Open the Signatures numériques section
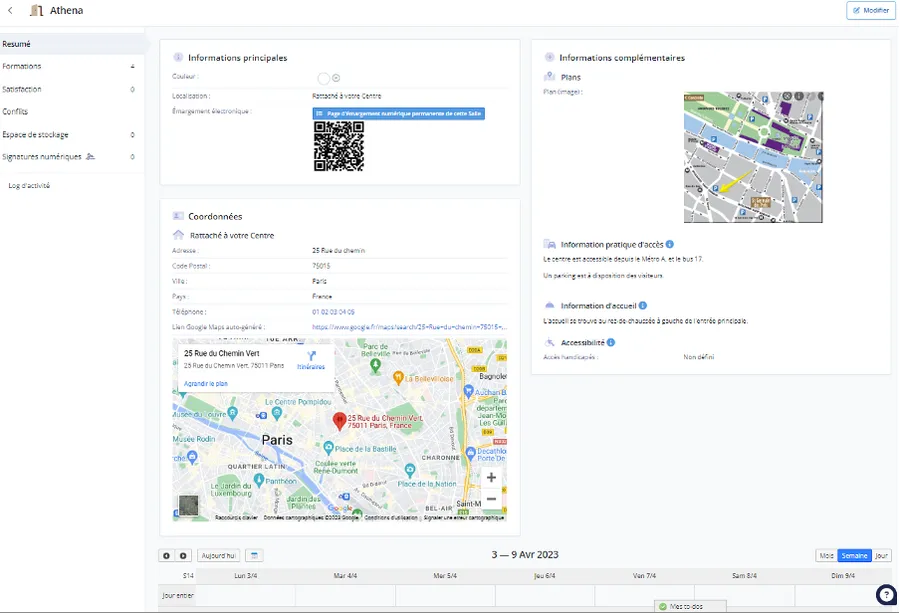The image size is (900, 613). 42,157
